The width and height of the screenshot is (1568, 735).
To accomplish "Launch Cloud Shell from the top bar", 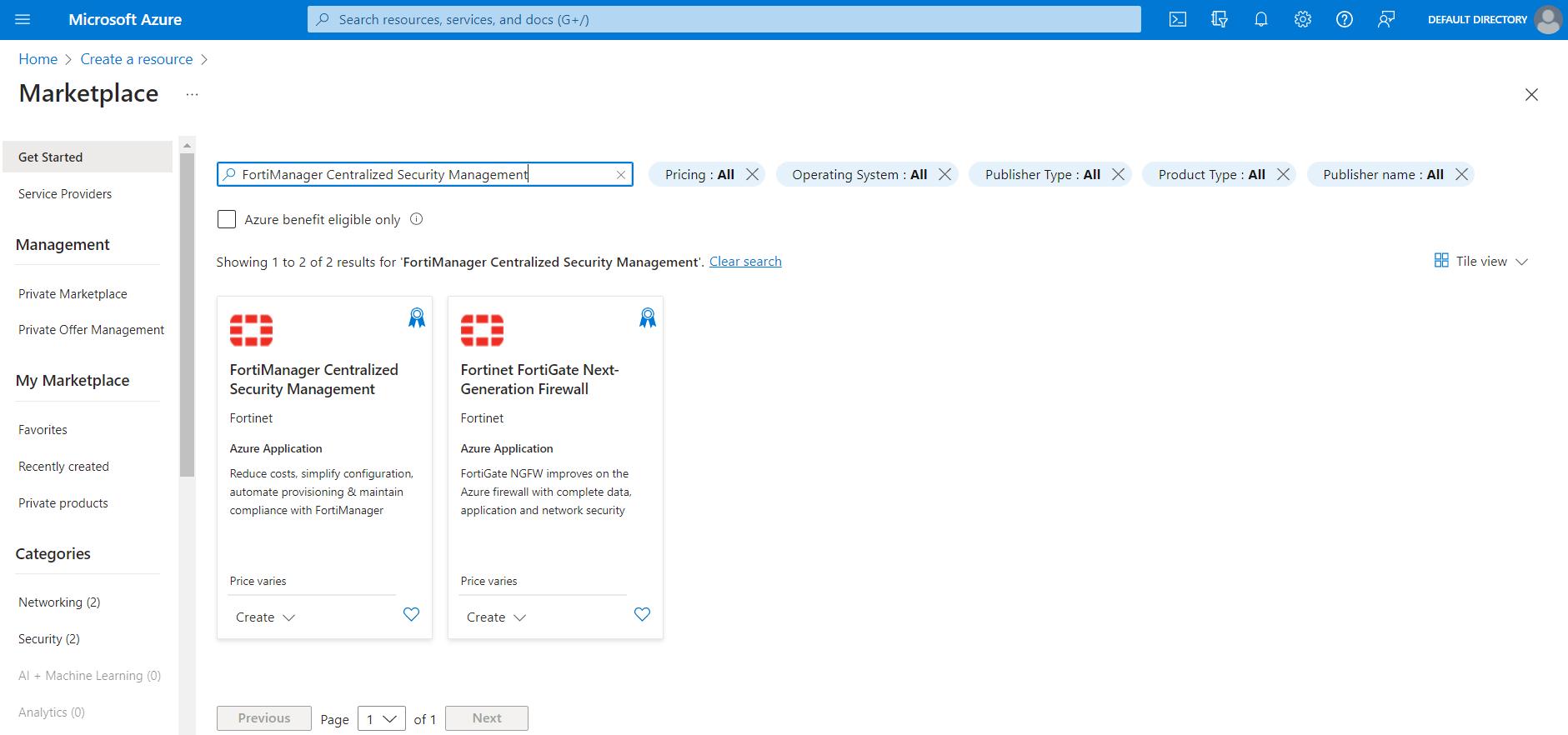I will click(1178, 19).
